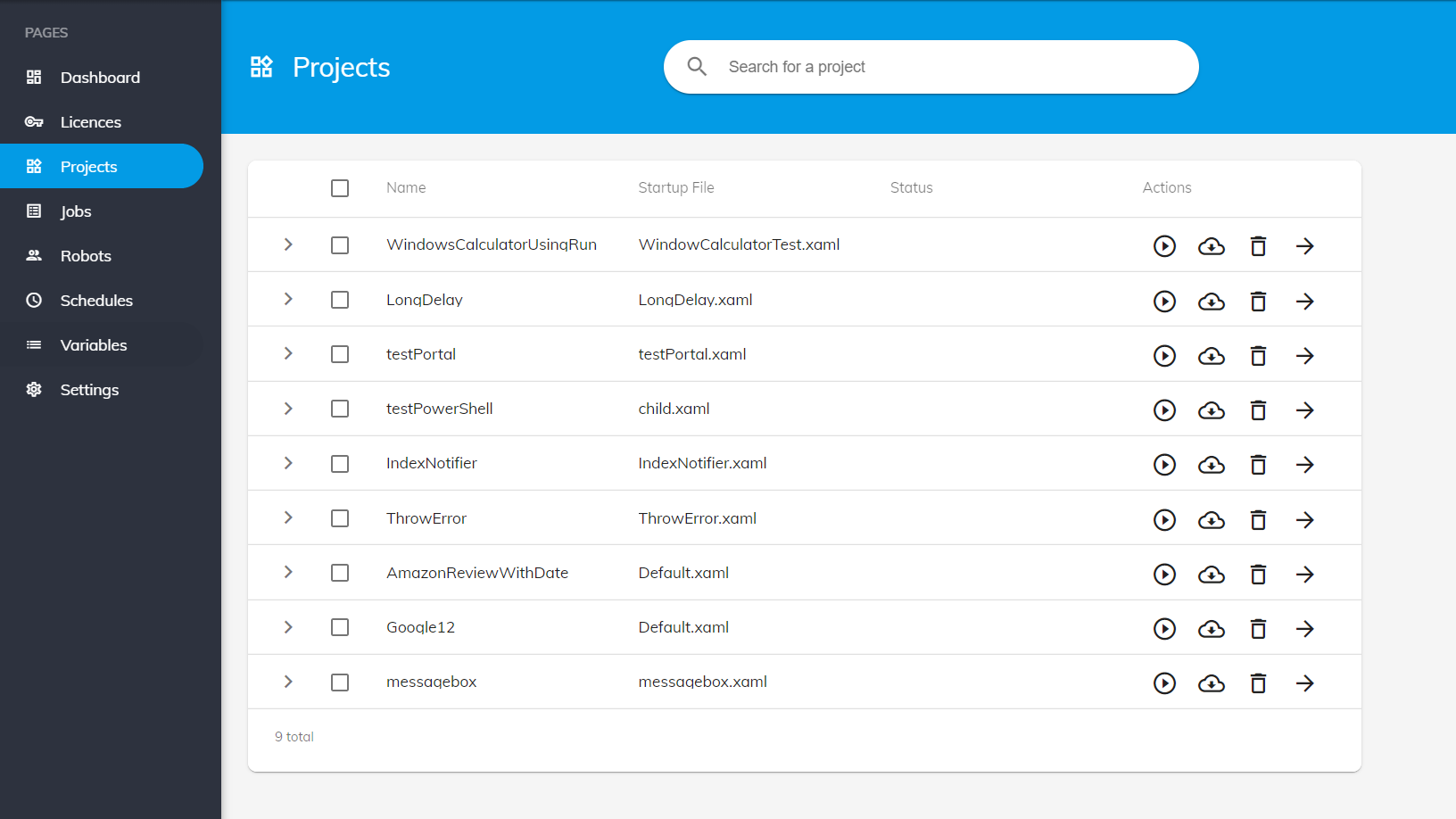Screen dimensions: 1456x819
Task: Run the IndexNotifier project
Action: tap(1164, 465)
